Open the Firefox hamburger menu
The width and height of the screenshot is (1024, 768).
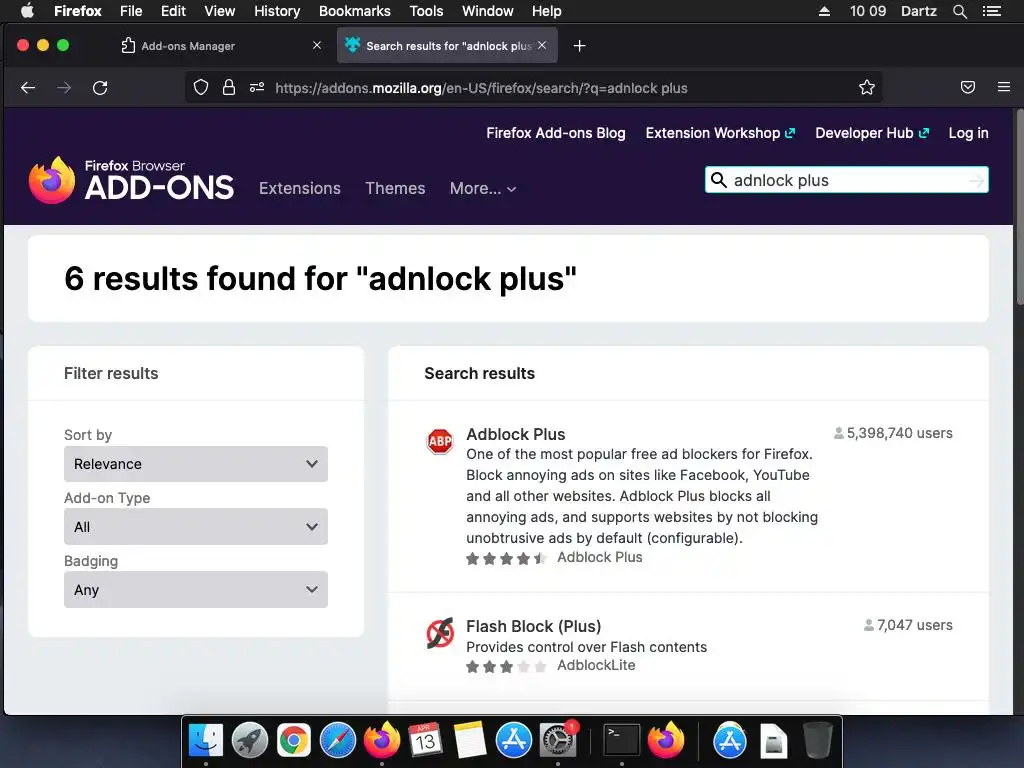[1004, 87]
